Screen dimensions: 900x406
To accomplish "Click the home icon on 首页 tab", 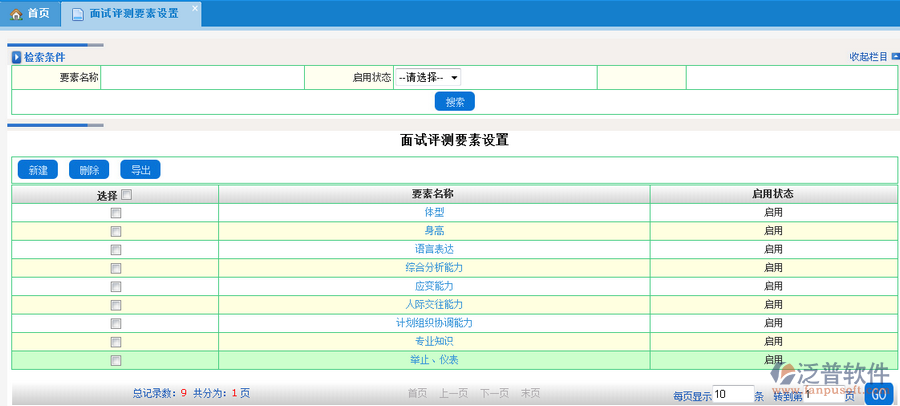I will (16, 14).
